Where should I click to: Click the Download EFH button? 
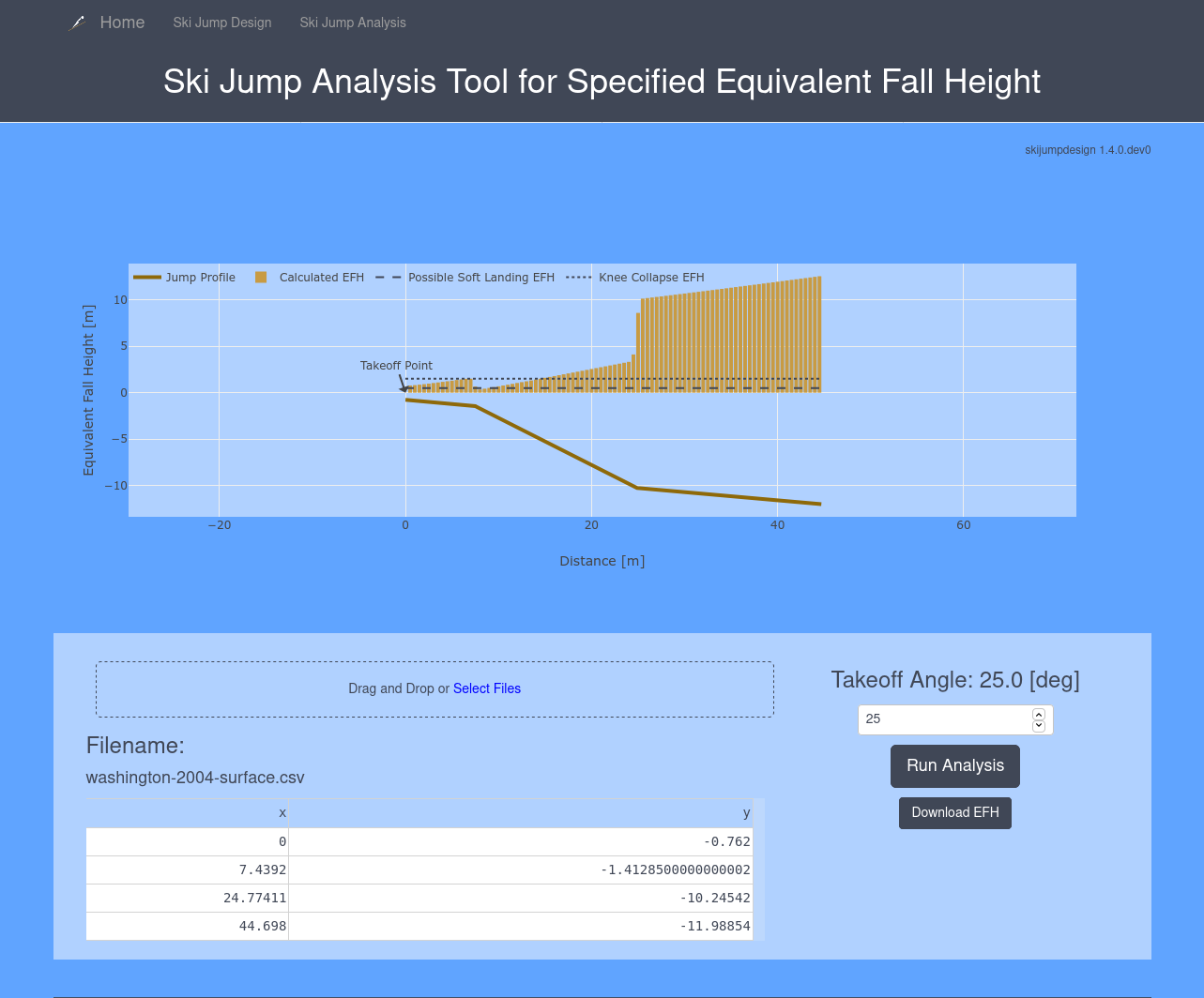click(954, 812)
